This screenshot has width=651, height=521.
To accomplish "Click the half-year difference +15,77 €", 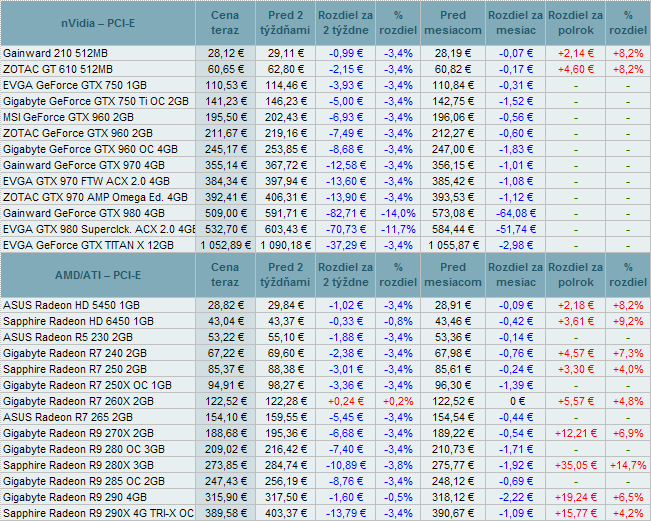I will pos(576,513).
